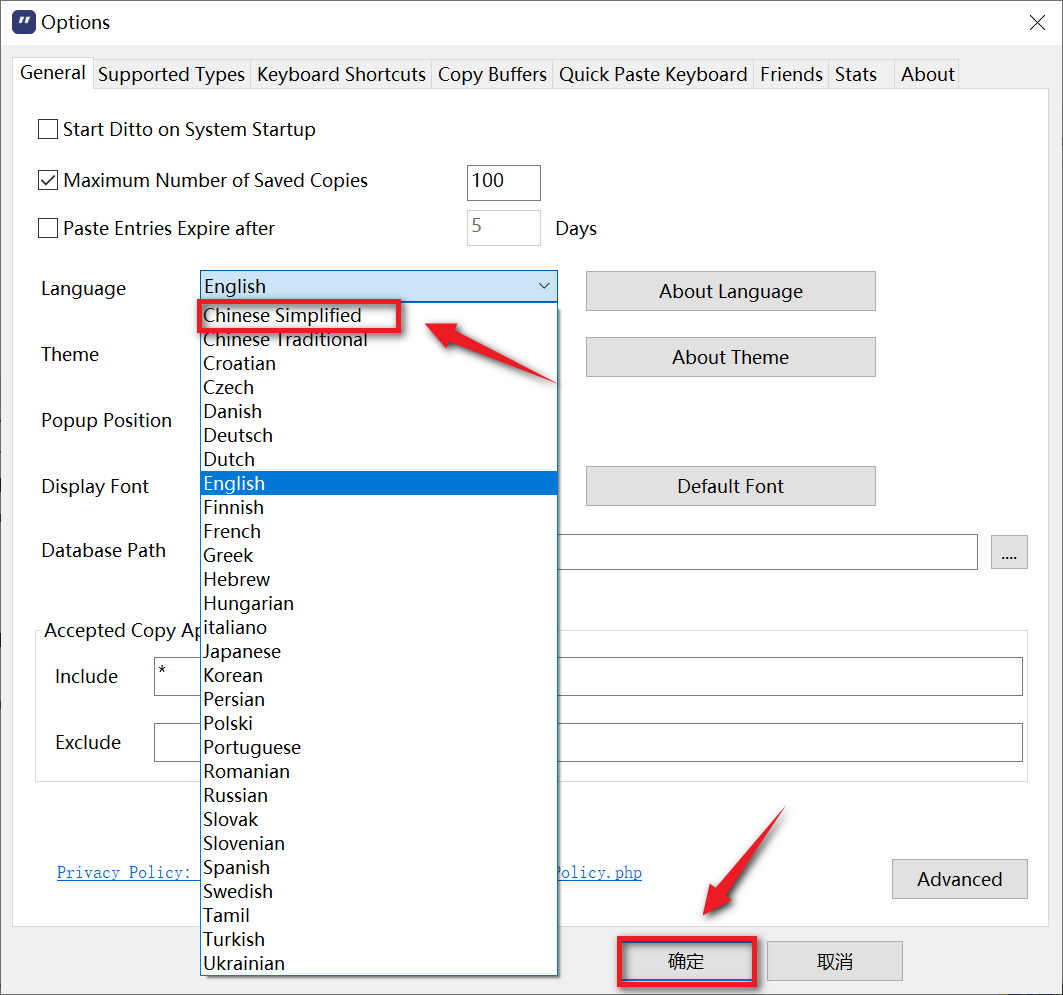
Task: Click the Include applications field
Action: [x=588, y=676]
